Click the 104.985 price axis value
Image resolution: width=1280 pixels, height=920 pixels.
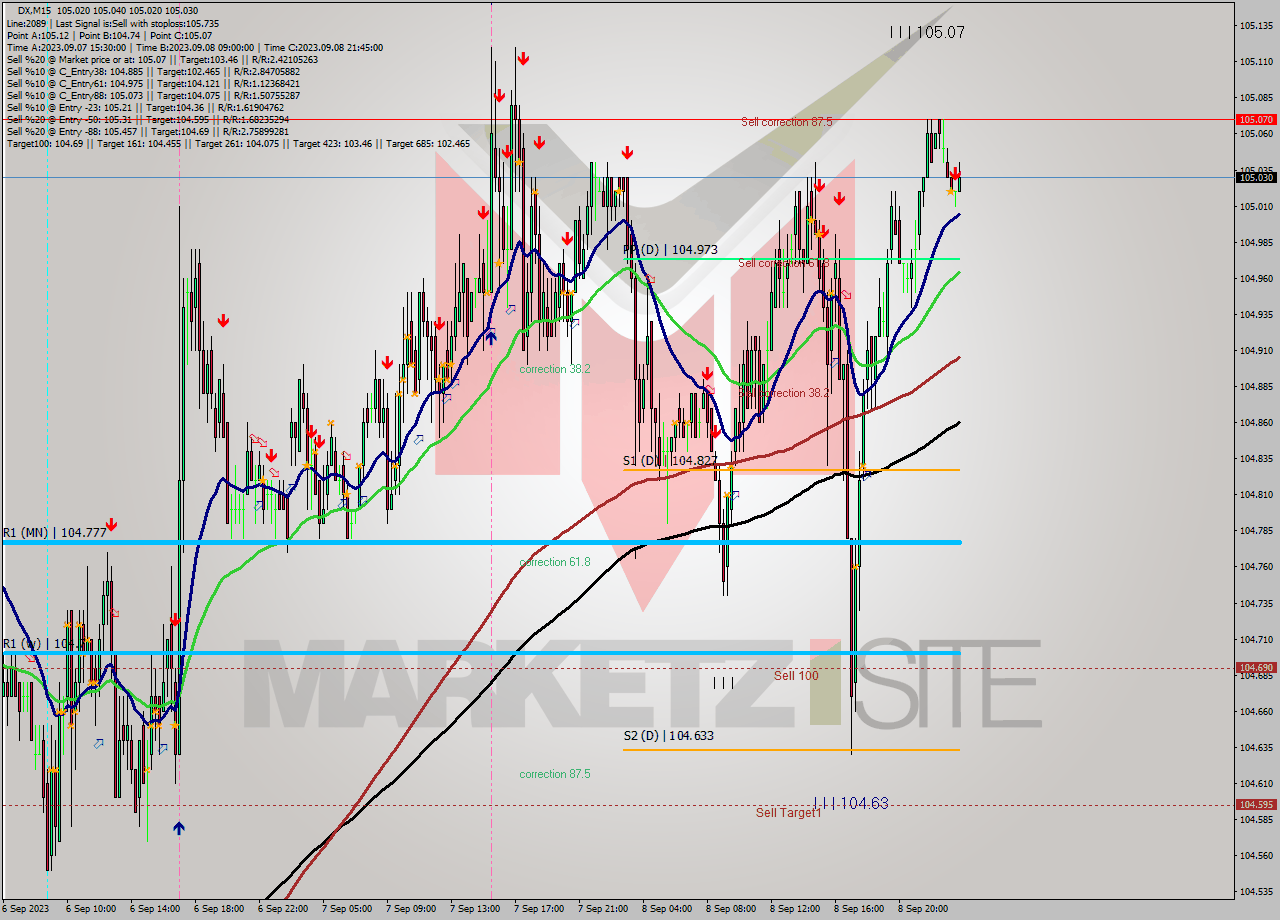pos(1256,242)
